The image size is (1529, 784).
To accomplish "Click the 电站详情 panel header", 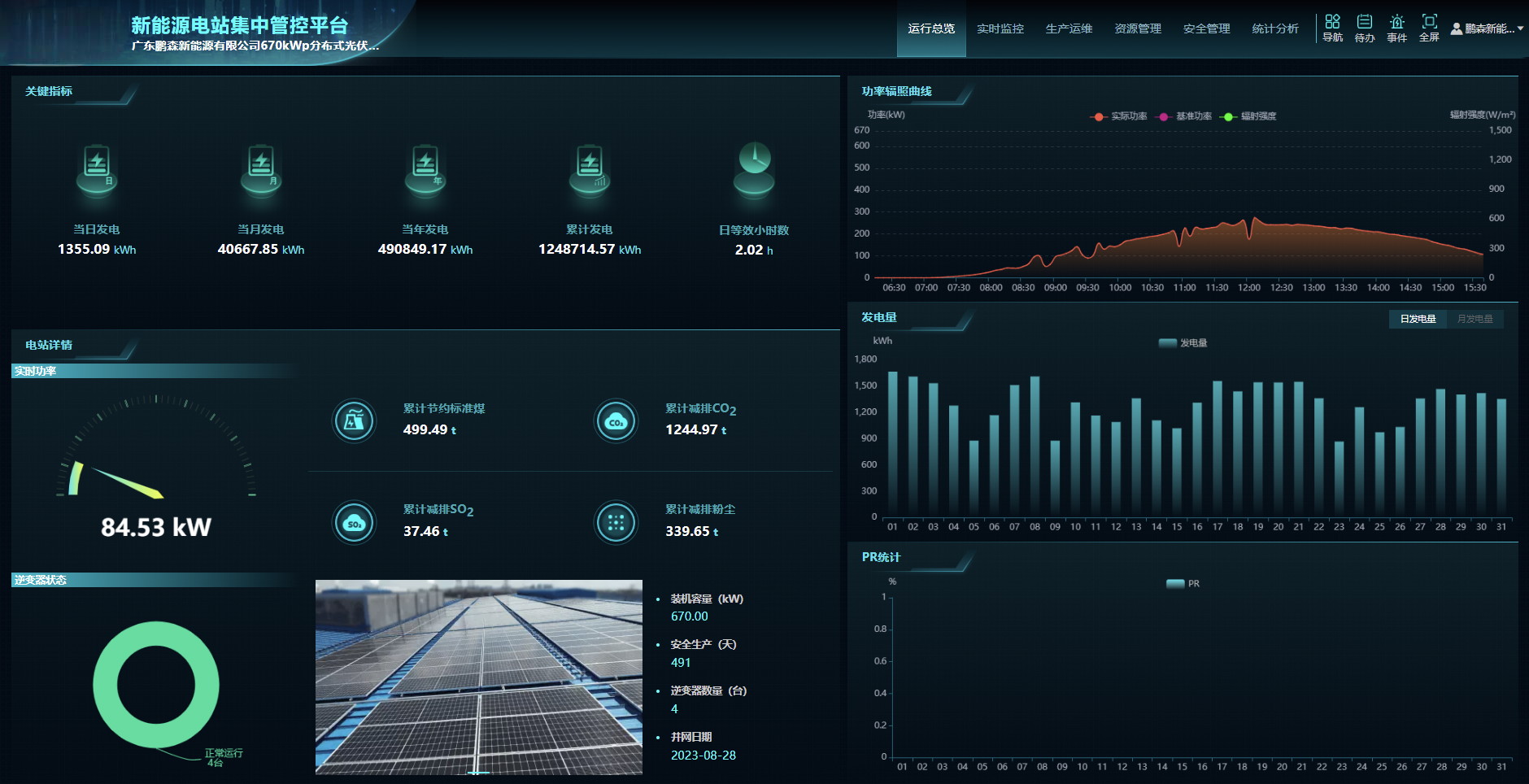I will click(x=49, y=345).
